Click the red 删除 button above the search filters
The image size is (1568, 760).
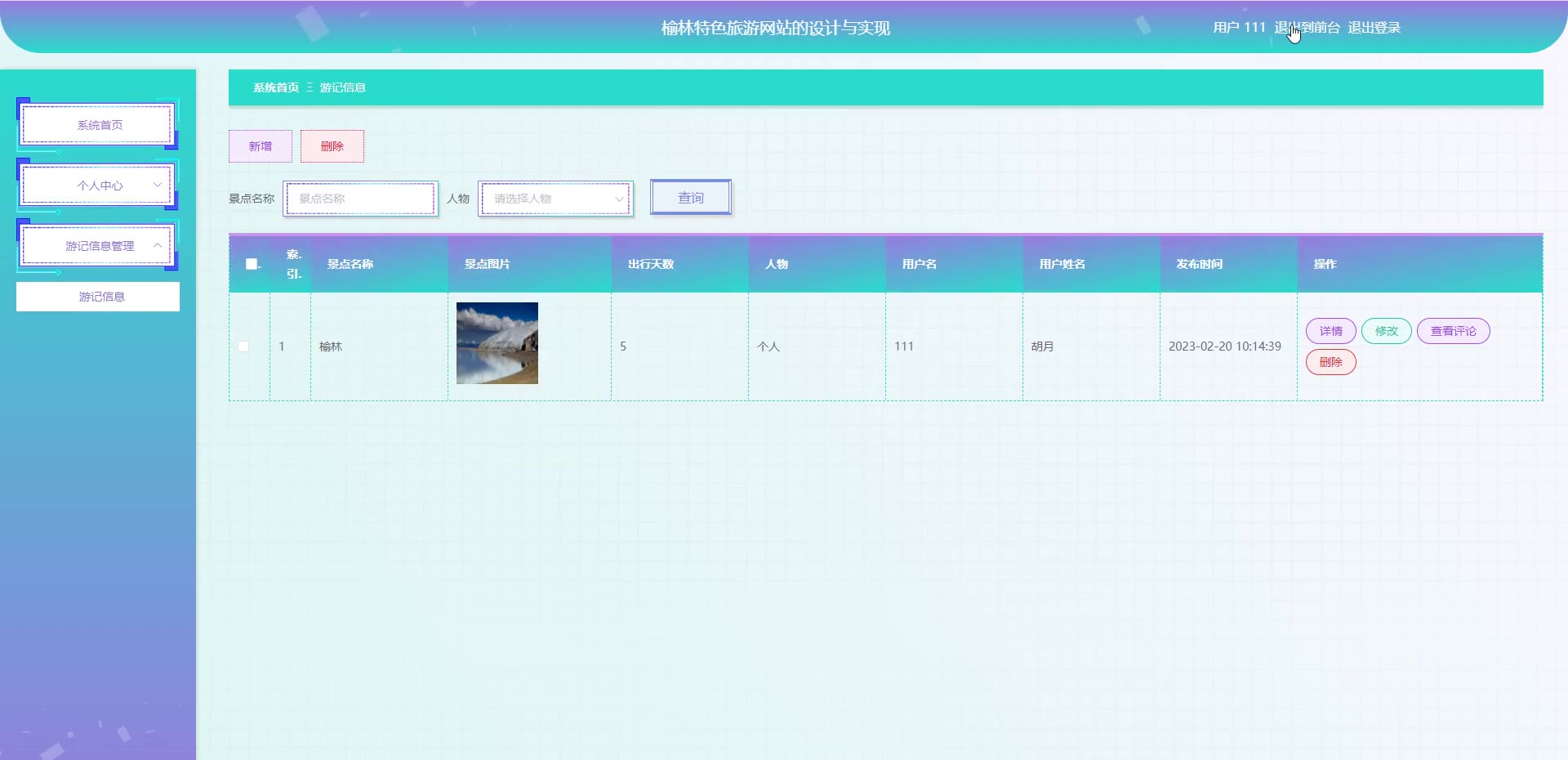(x=332, y=146)
